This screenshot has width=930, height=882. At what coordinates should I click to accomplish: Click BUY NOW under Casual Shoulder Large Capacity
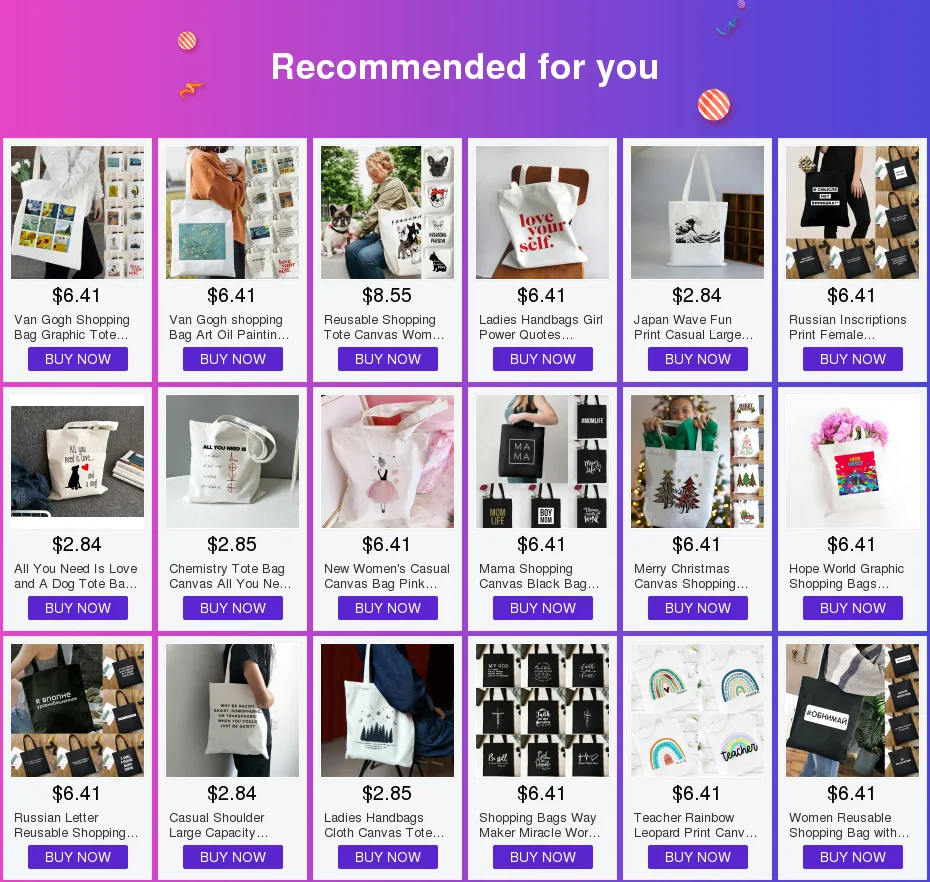[x=232, y=857]
